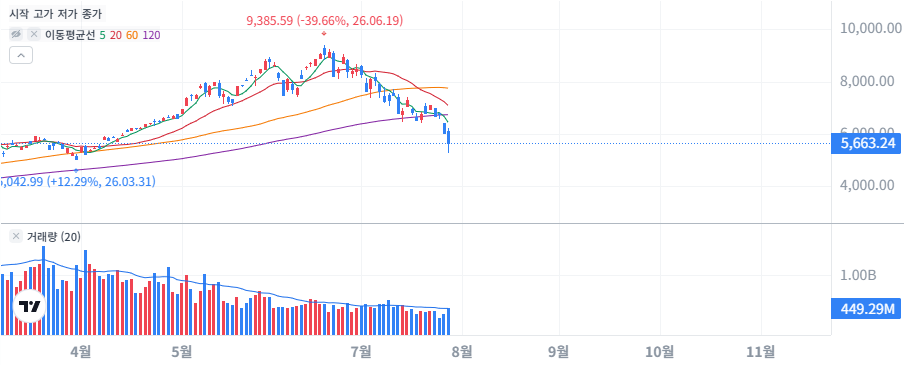Select the red 20-day moving average label

coord(115,35)
